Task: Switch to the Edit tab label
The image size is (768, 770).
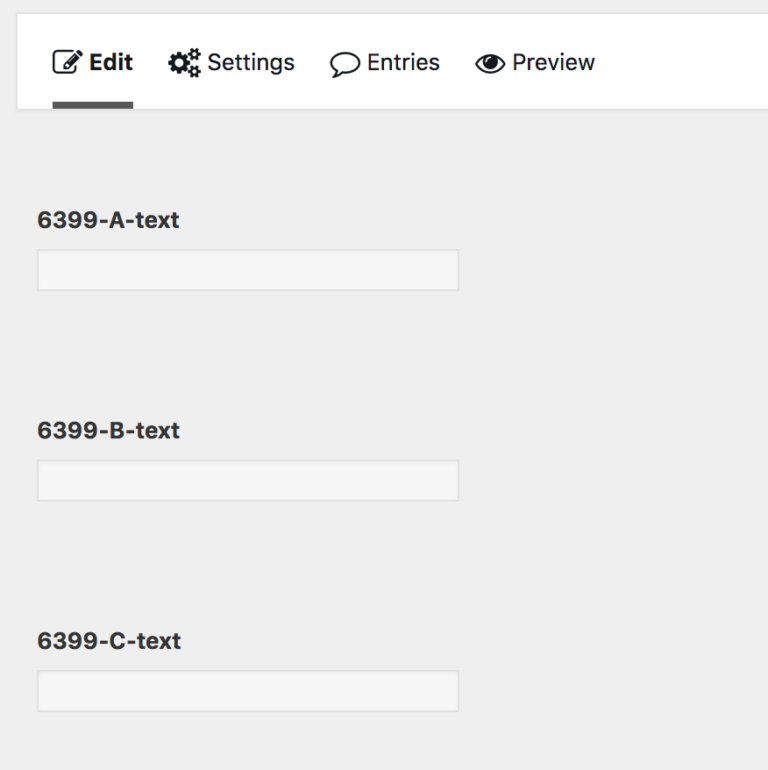Action: (x=111, y=62)
